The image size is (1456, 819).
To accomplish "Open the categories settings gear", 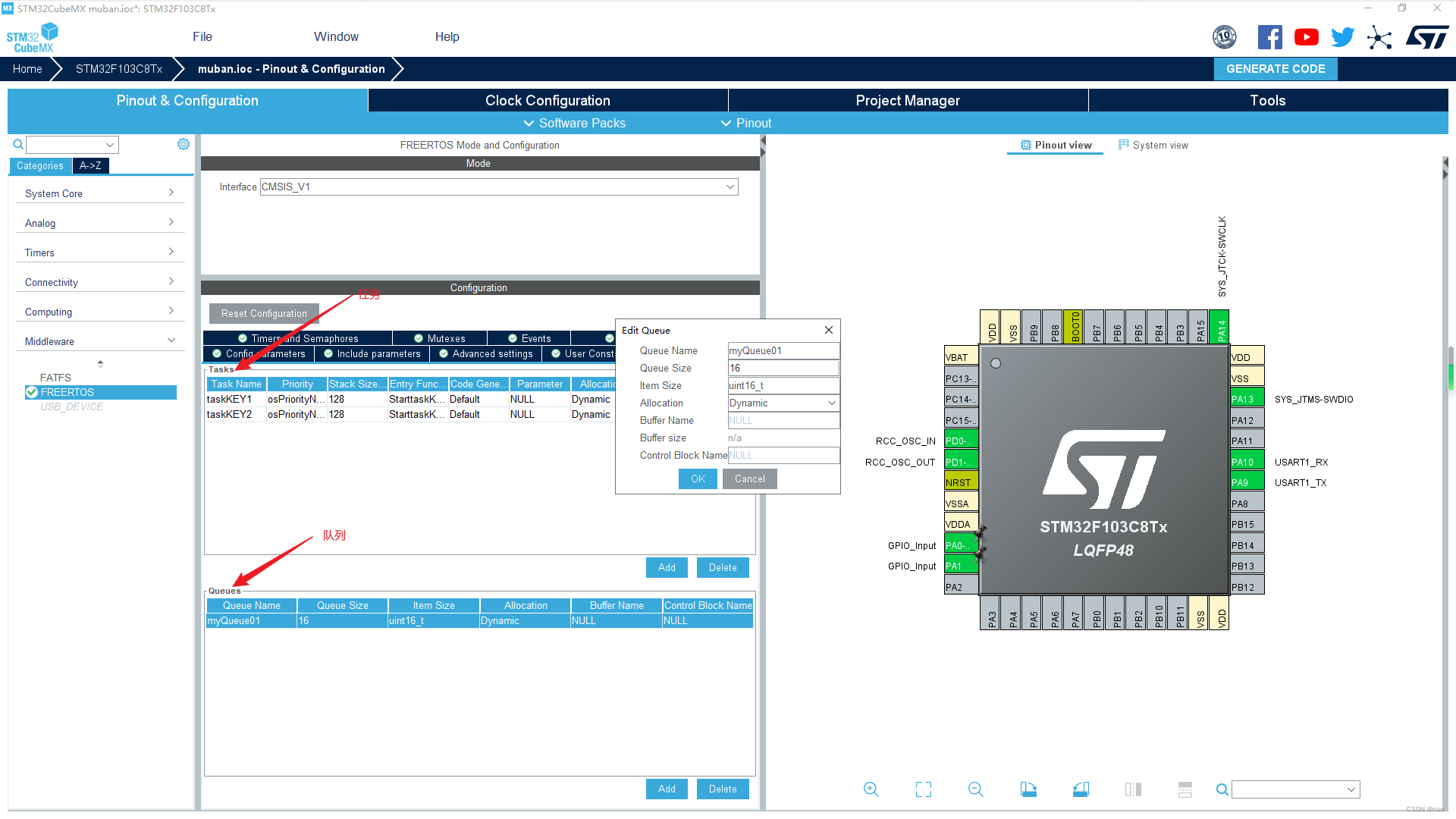I will (184, 144).
